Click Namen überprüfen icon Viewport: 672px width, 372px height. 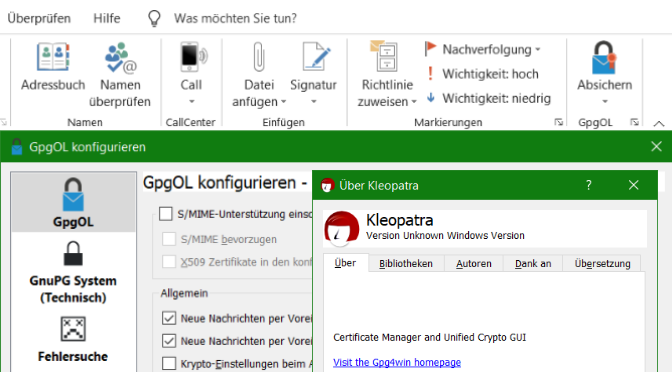coord(120,57)
